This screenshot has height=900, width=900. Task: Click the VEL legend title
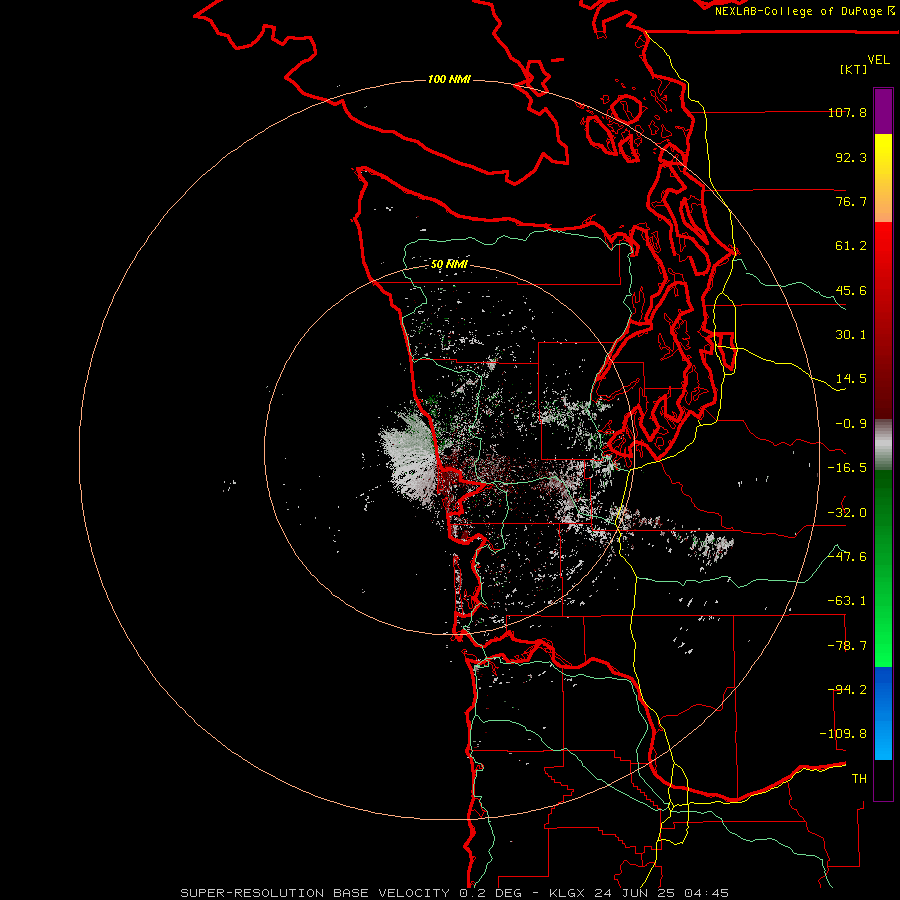click(878, 60)
